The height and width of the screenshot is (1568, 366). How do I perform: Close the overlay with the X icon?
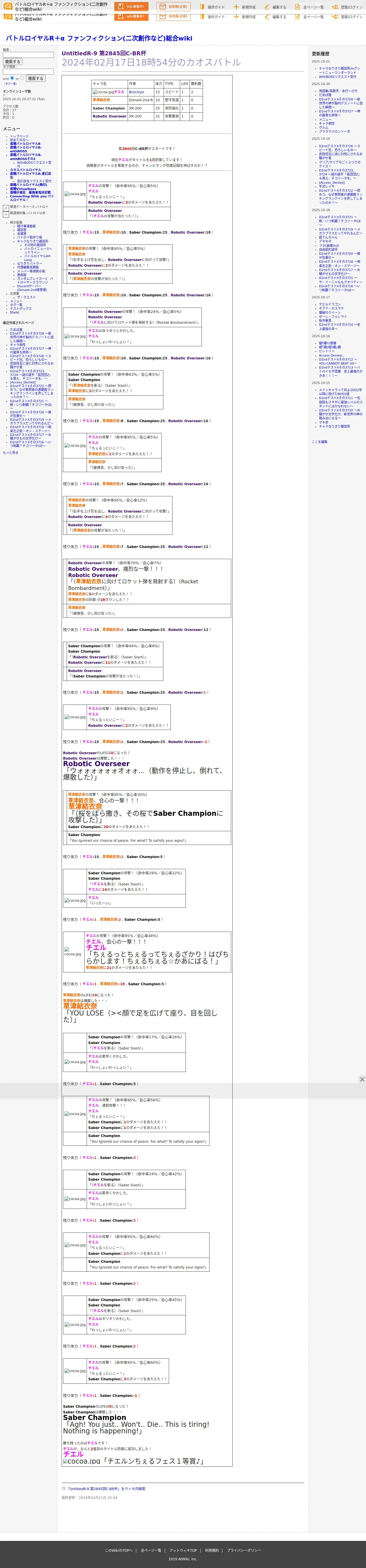tap(362, 1079)
